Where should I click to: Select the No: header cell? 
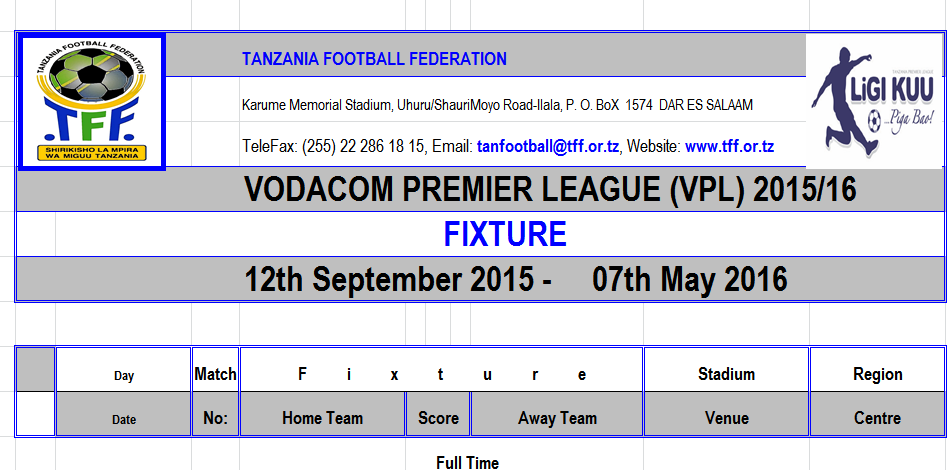pyautogui.click(x=215, y=419)
